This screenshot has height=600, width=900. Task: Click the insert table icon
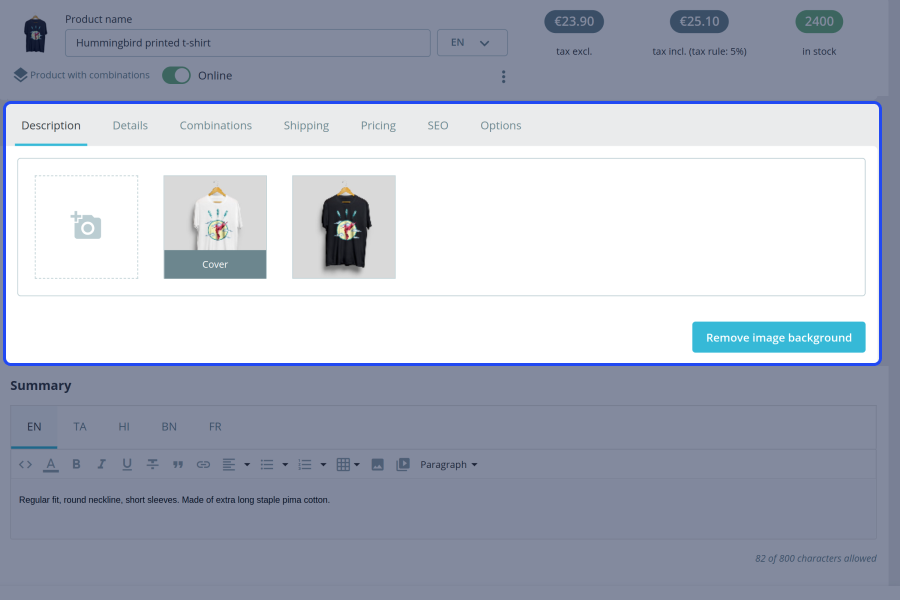tap(343, 464)
